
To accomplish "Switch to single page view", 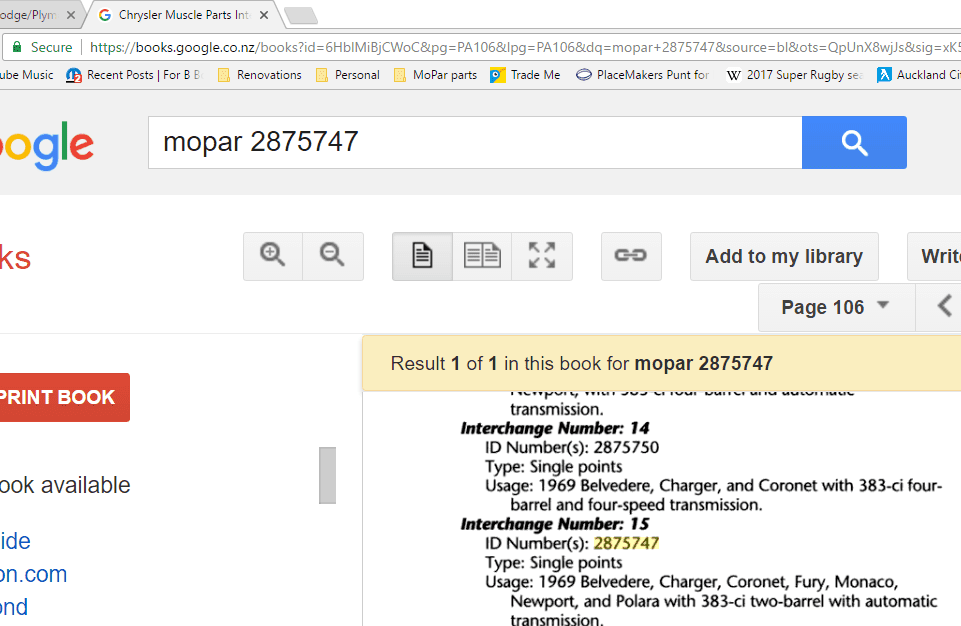I will (422, 256).
